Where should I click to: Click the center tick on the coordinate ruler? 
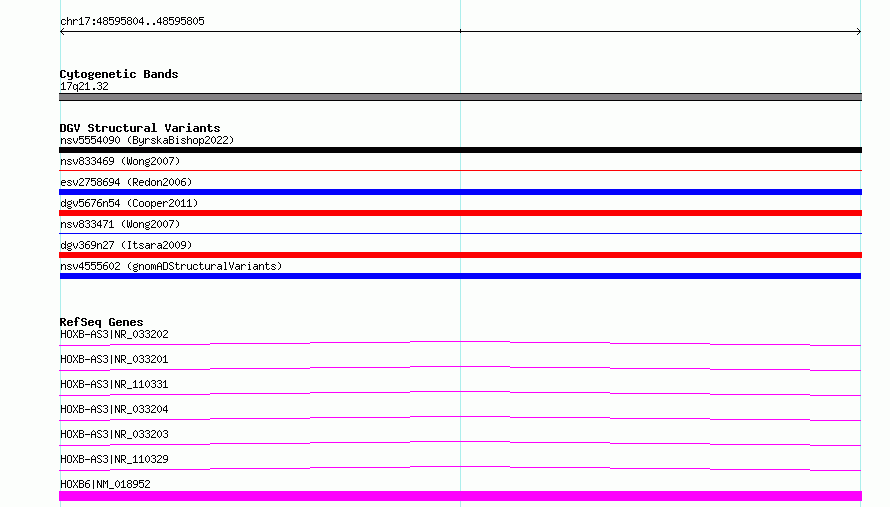pyautogui.click(x=460, y=31)
